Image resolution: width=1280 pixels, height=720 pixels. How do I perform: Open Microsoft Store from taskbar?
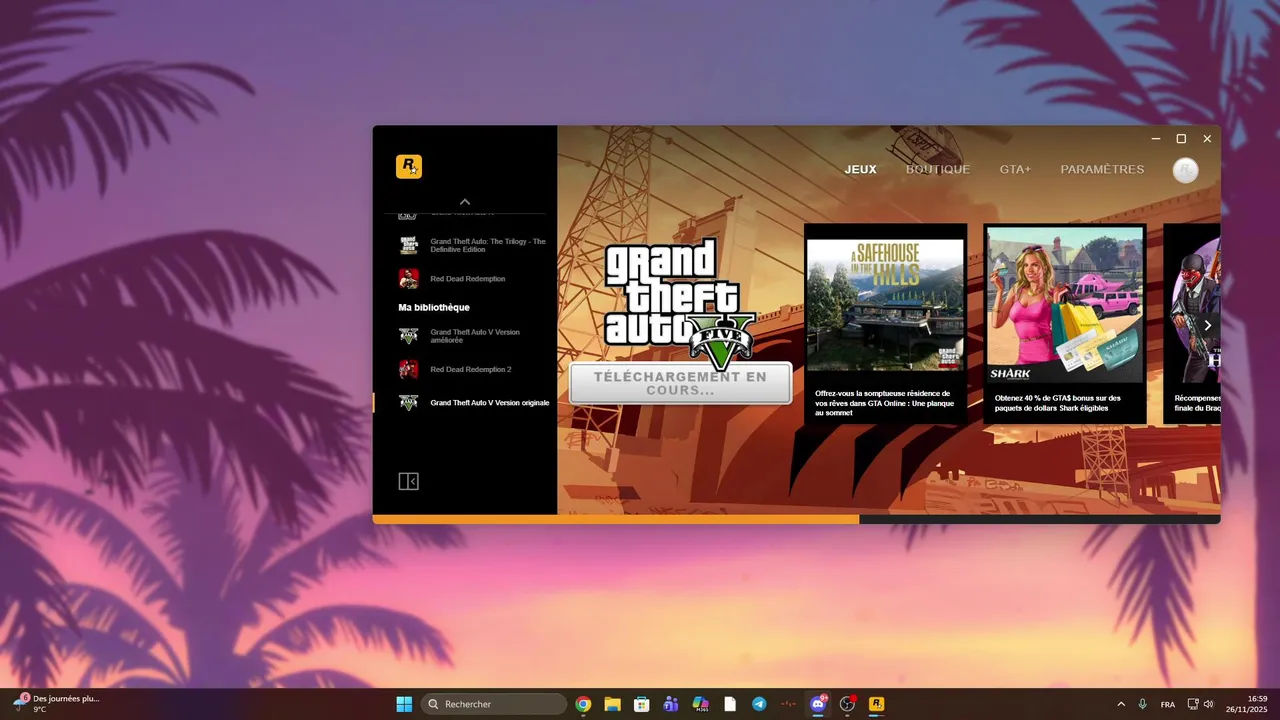(x=642, y=704)
